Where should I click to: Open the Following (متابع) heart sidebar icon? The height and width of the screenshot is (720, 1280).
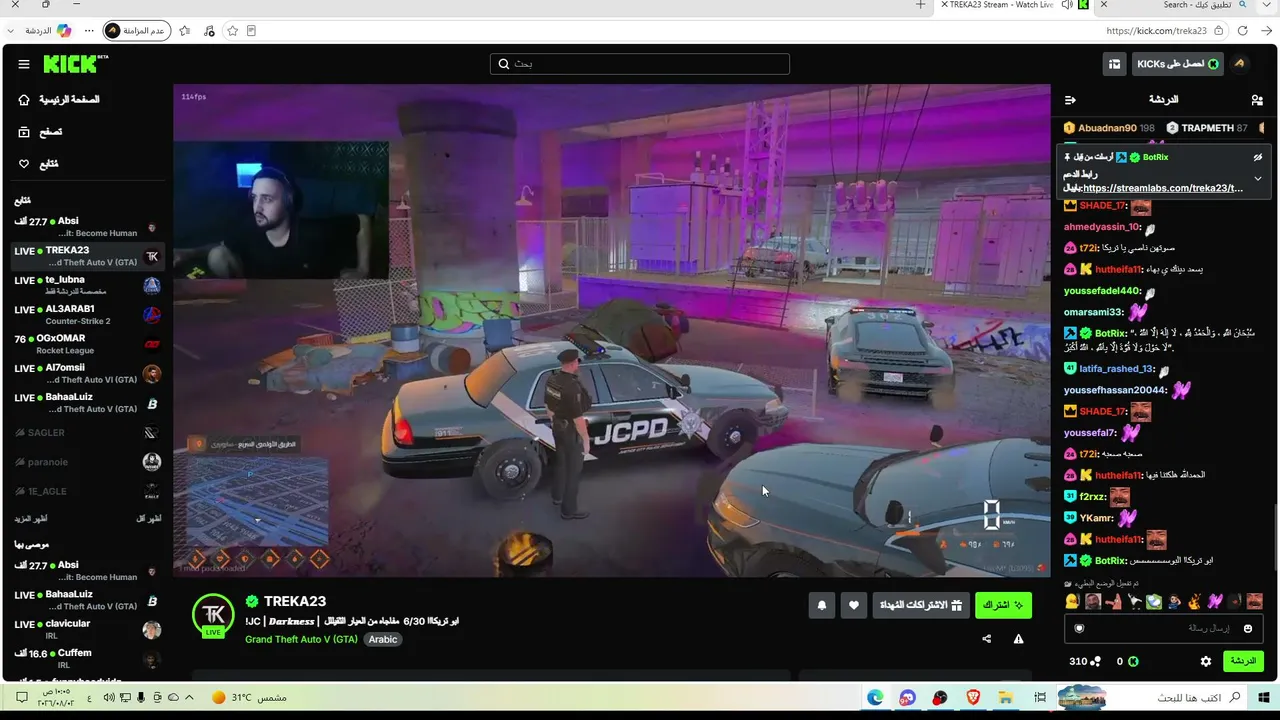pyautogui.click(x=24, y=164)
